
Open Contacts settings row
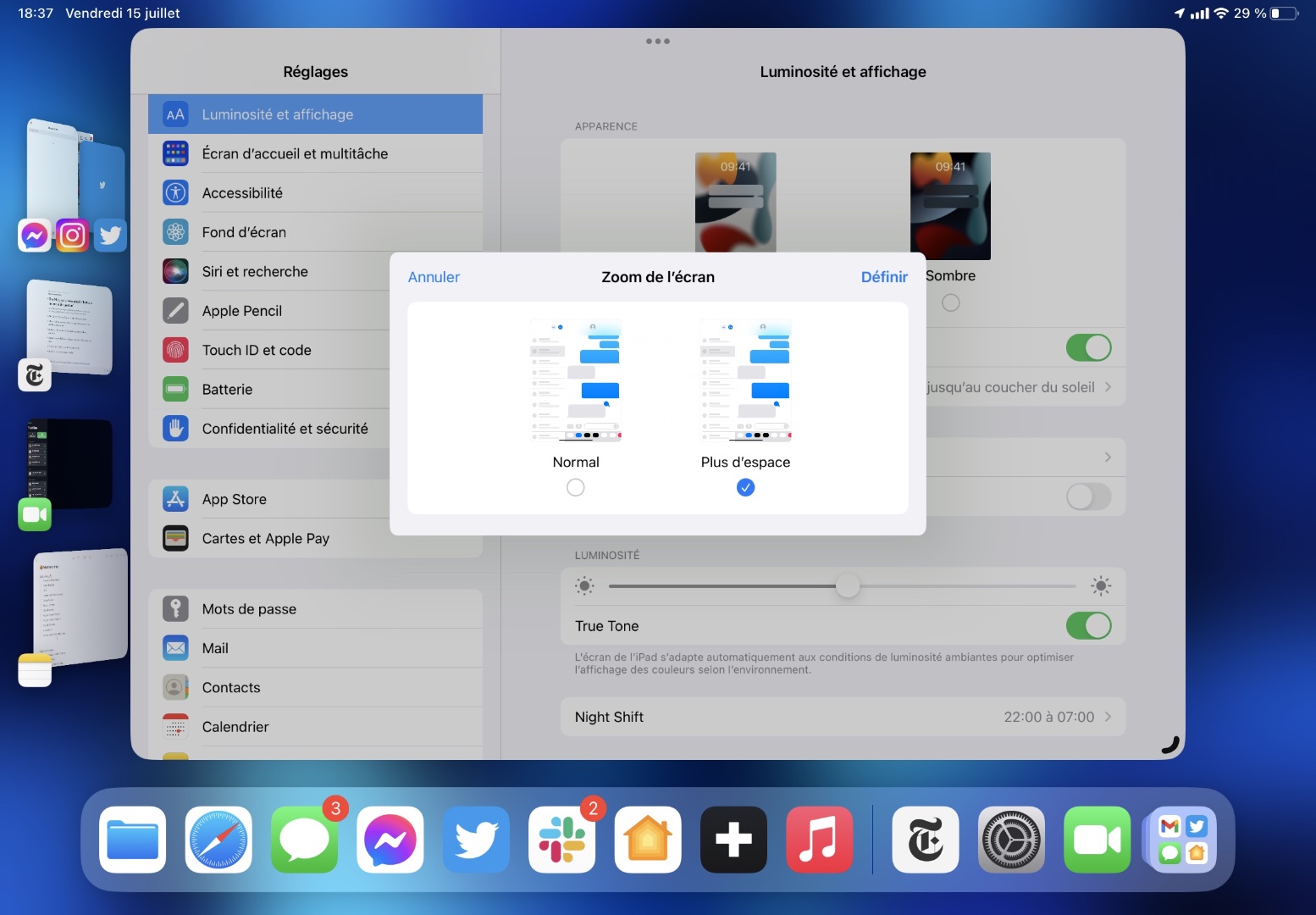click(315, 687)
